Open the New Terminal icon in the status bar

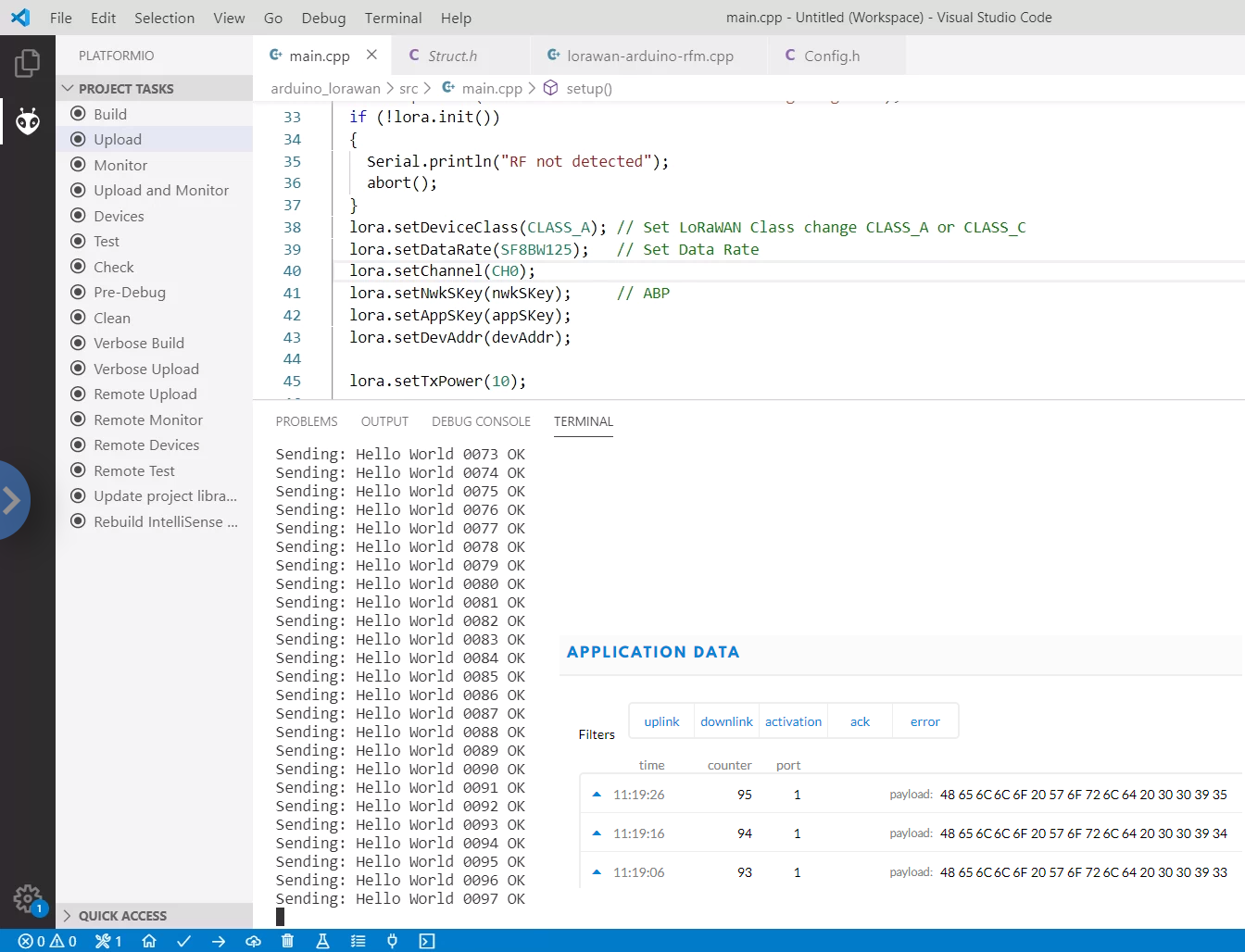(x=427, y=941)
